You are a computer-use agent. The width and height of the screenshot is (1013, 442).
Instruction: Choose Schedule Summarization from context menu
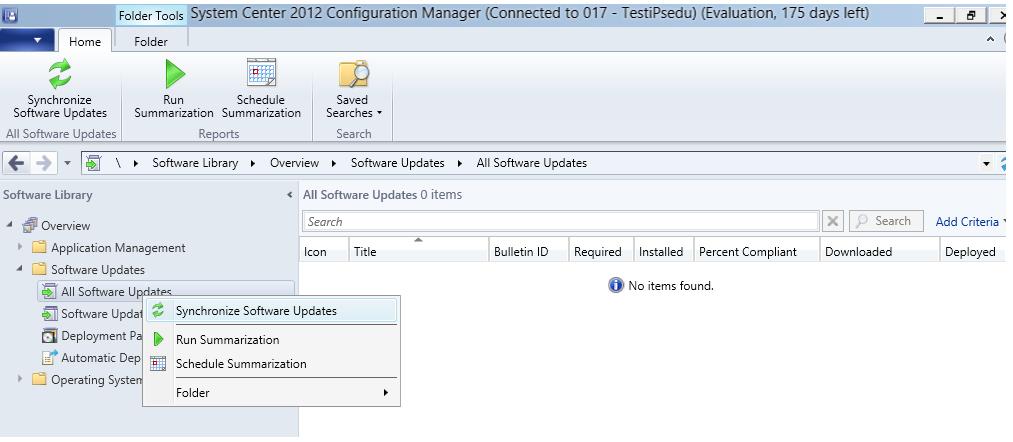point(271,364)
